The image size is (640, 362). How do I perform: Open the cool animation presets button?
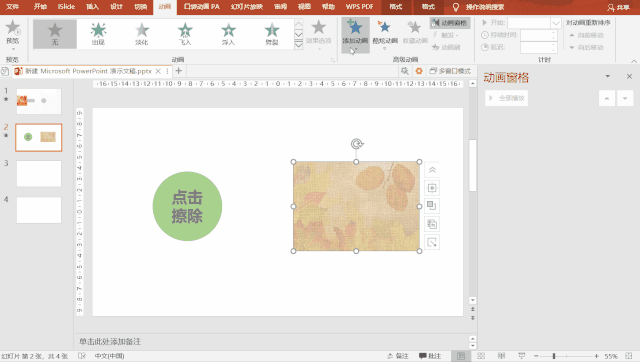pyautogui.click(x=385, y=34)
